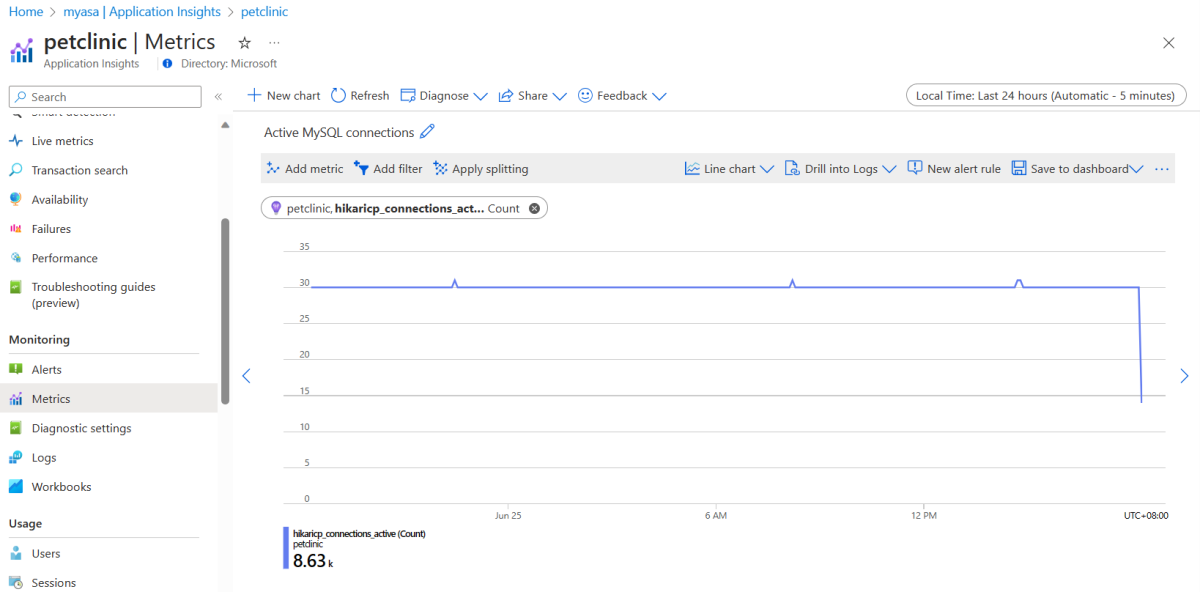Remove the hikaricp_connections metric pill

tap(534, 208)
